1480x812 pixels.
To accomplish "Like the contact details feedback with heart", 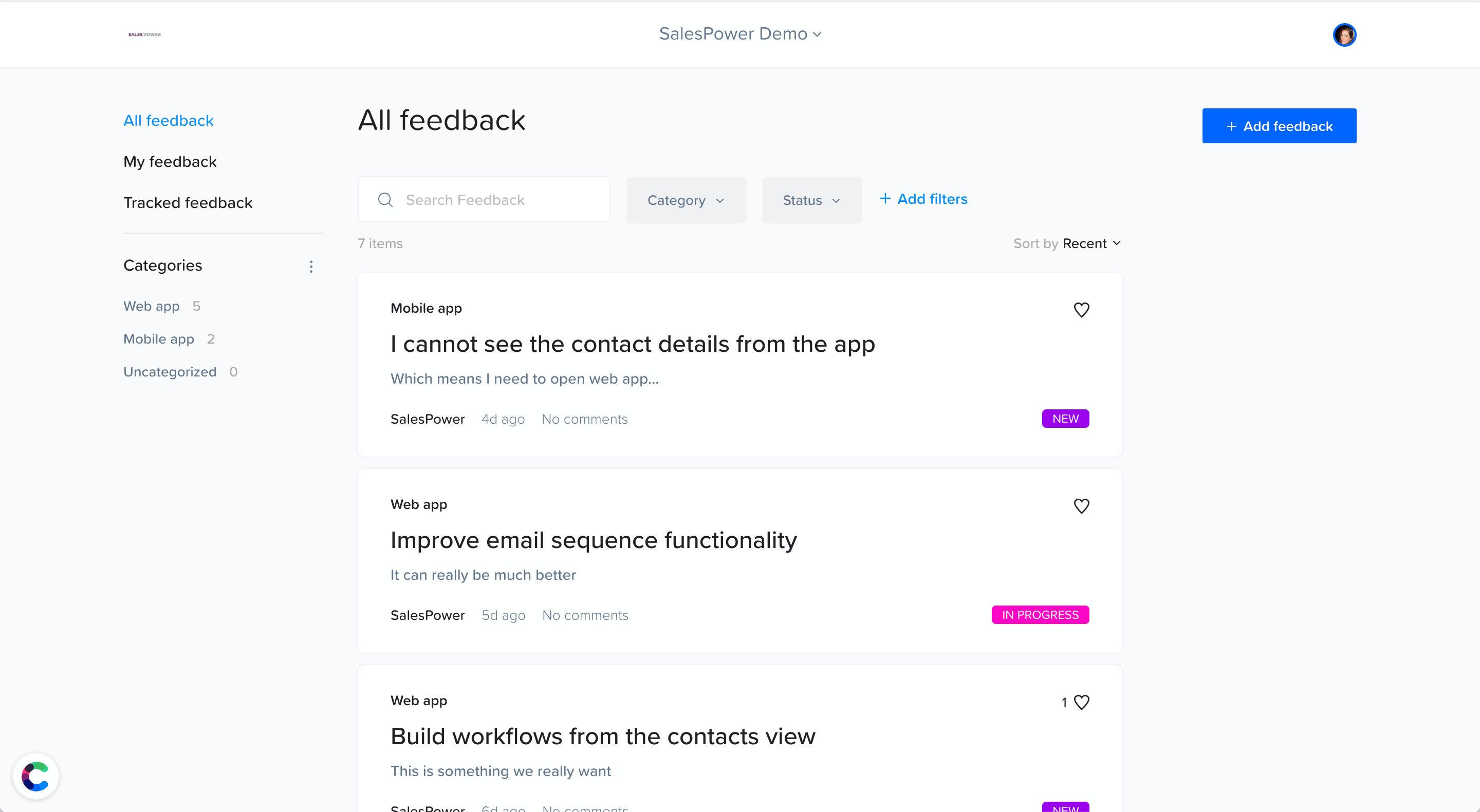I will (x=1081, y=310).
